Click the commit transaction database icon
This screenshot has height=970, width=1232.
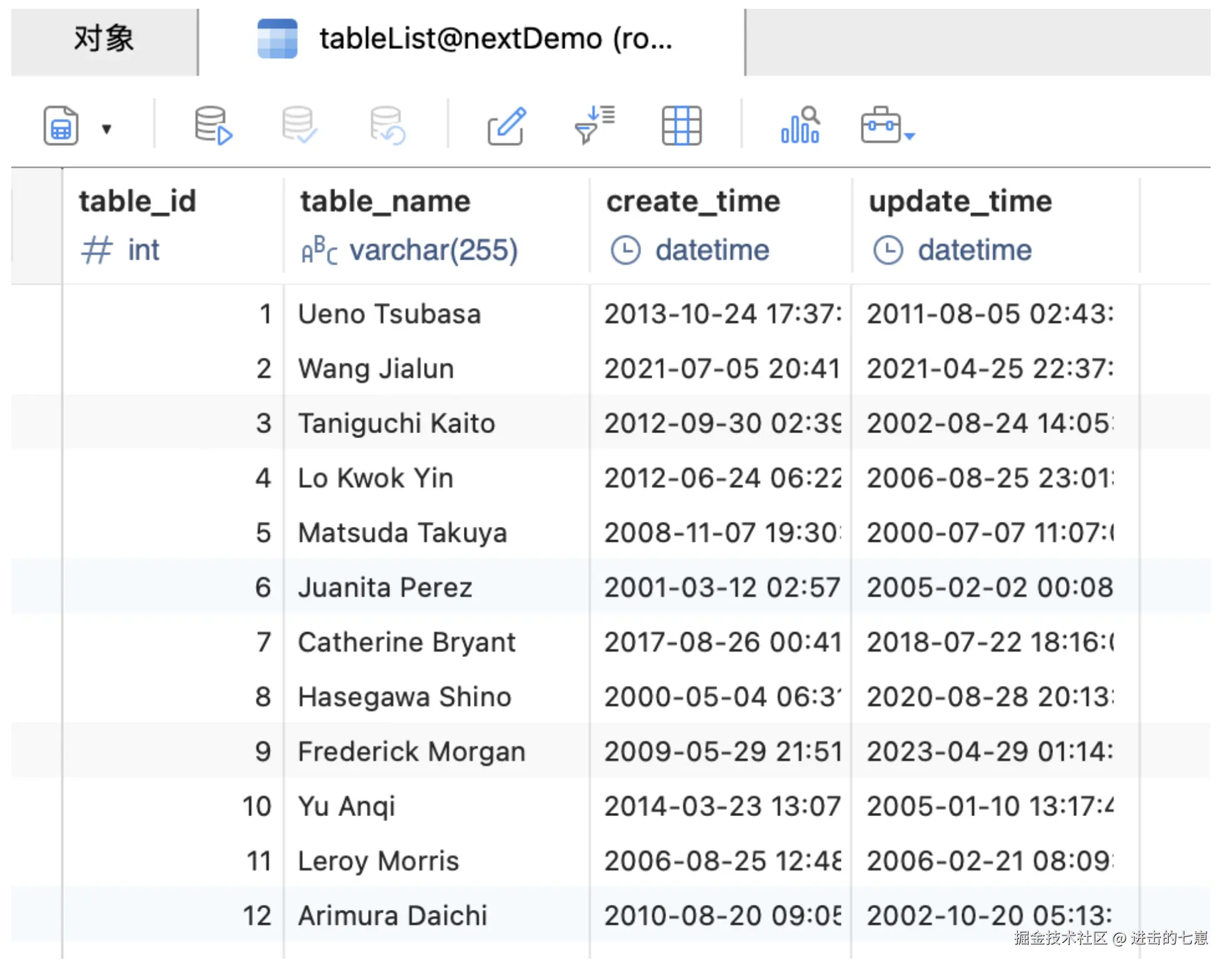coord(299,126)
